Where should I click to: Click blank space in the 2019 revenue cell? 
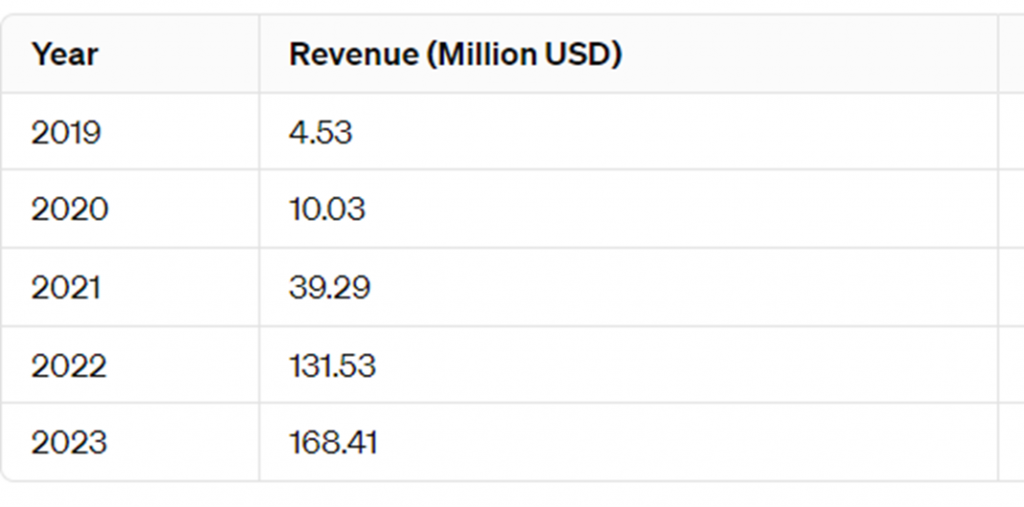(673, 131)
